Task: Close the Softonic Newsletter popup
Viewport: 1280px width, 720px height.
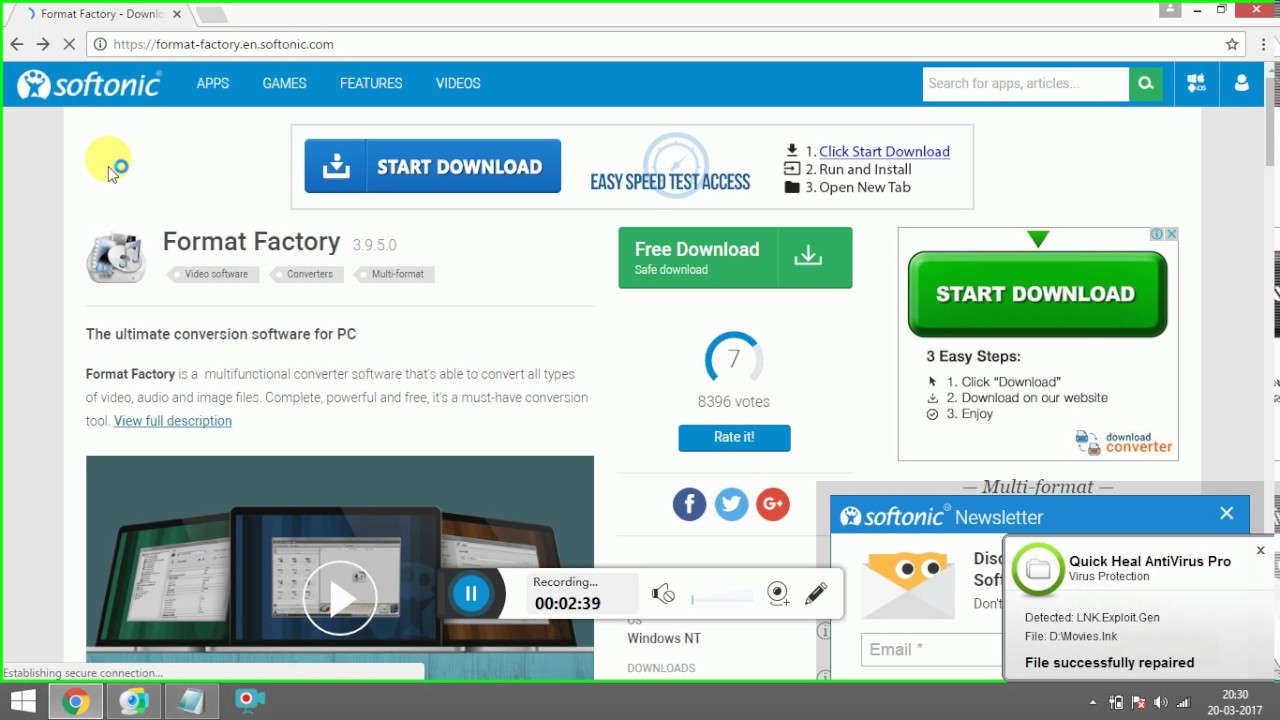Action: (x=1227, y=514)
